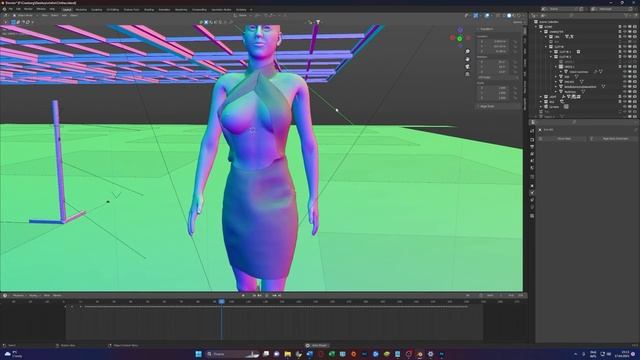The image size is (640, 360).
Task: Open the viewport shading options dropdown arrow
Action: click(x=524, y=16)
